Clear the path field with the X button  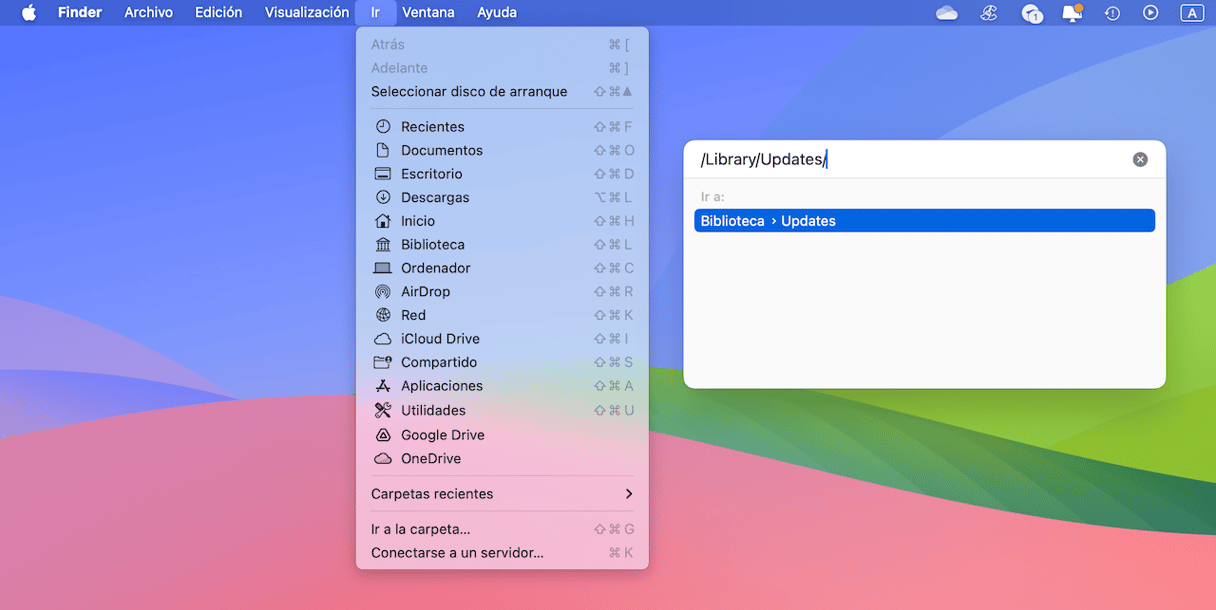click(1140, 160)
